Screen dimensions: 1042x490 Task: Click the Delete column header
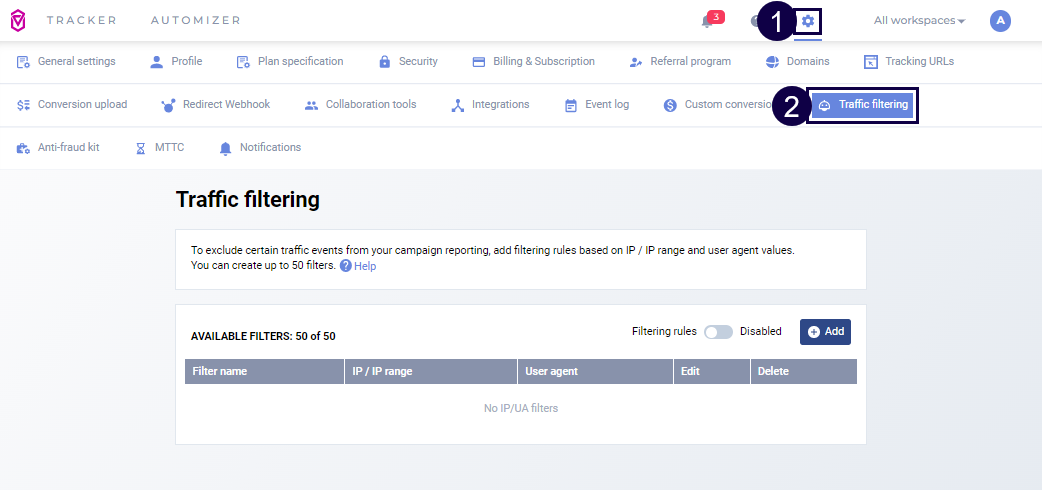coord(803,372)
